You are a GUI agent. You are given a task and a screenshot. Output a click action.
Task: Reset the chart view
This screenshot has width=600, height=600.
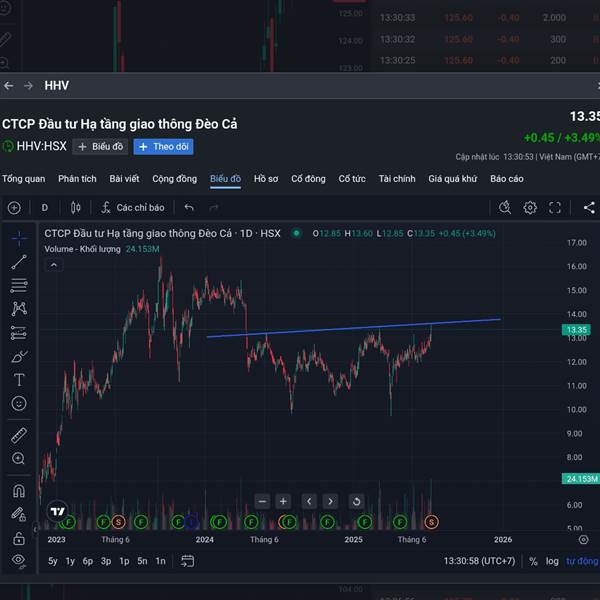point(356,501)
